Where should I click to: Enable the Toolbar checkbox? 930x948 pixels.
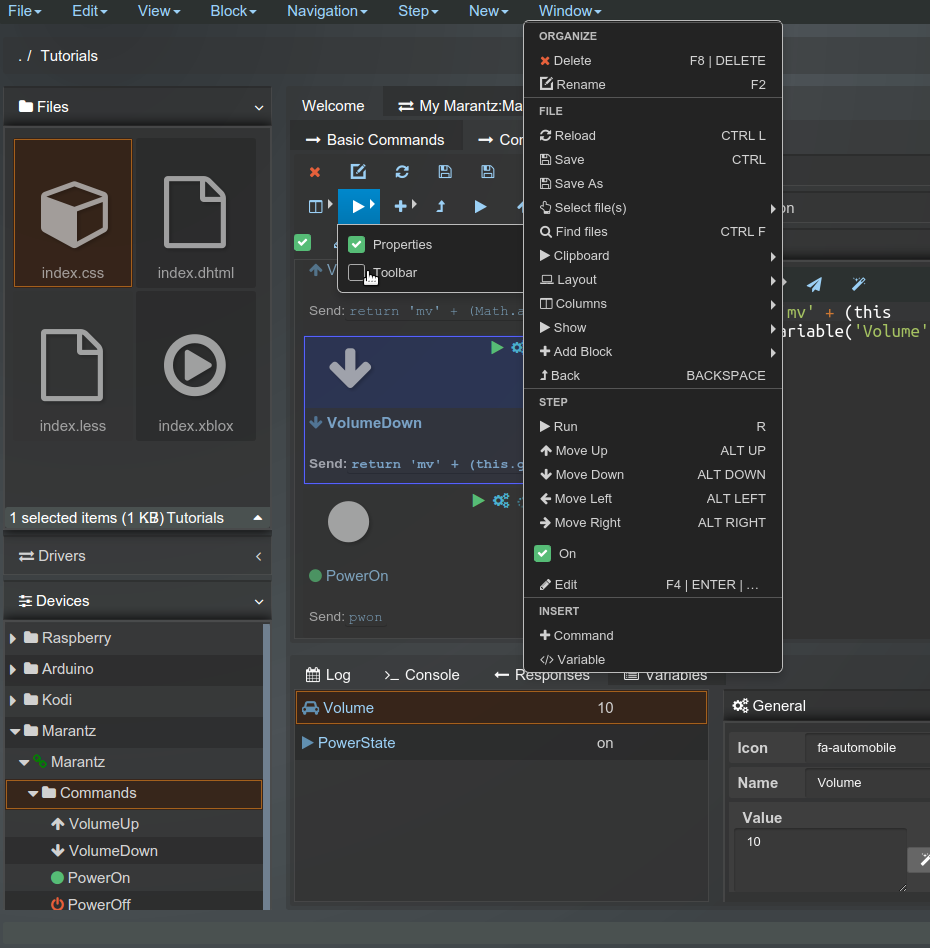357,273
